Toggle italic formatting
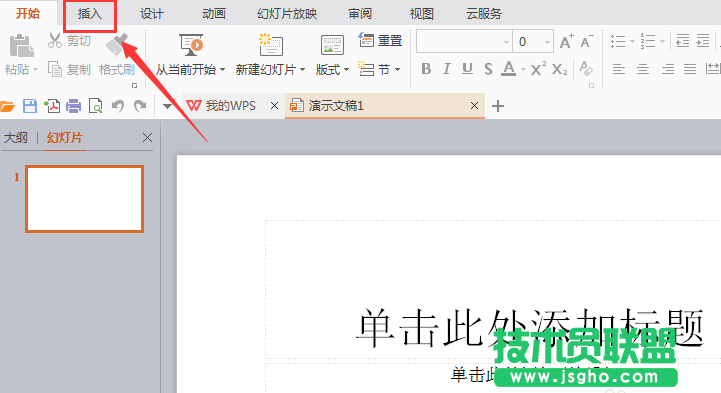Screen dimensions: 721x393 (446, 69)
